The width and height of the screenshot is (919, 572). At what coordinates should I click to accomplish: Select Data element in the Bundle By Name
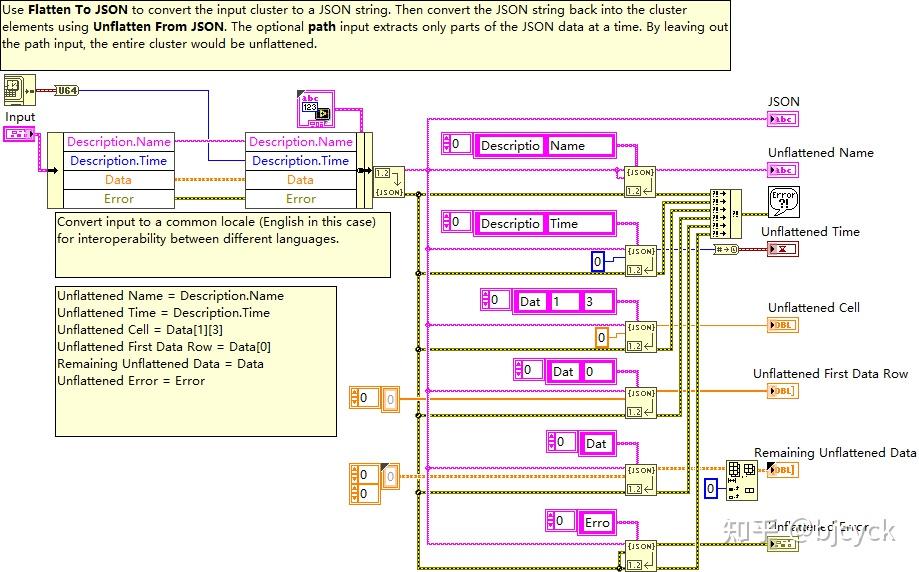[x=301, y=180]
